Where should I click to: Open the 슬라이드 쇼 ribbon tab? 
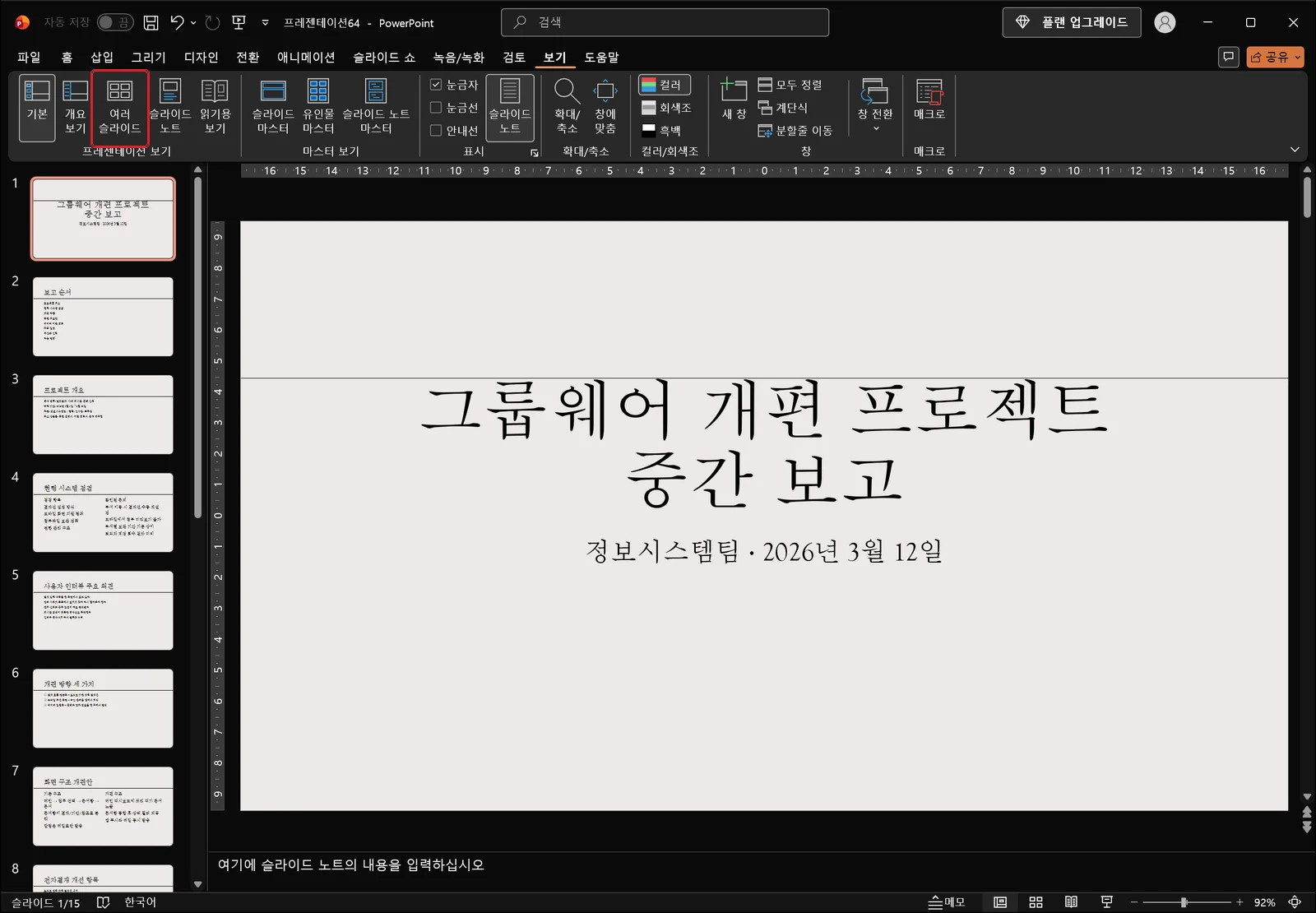(x=384, y=57)
